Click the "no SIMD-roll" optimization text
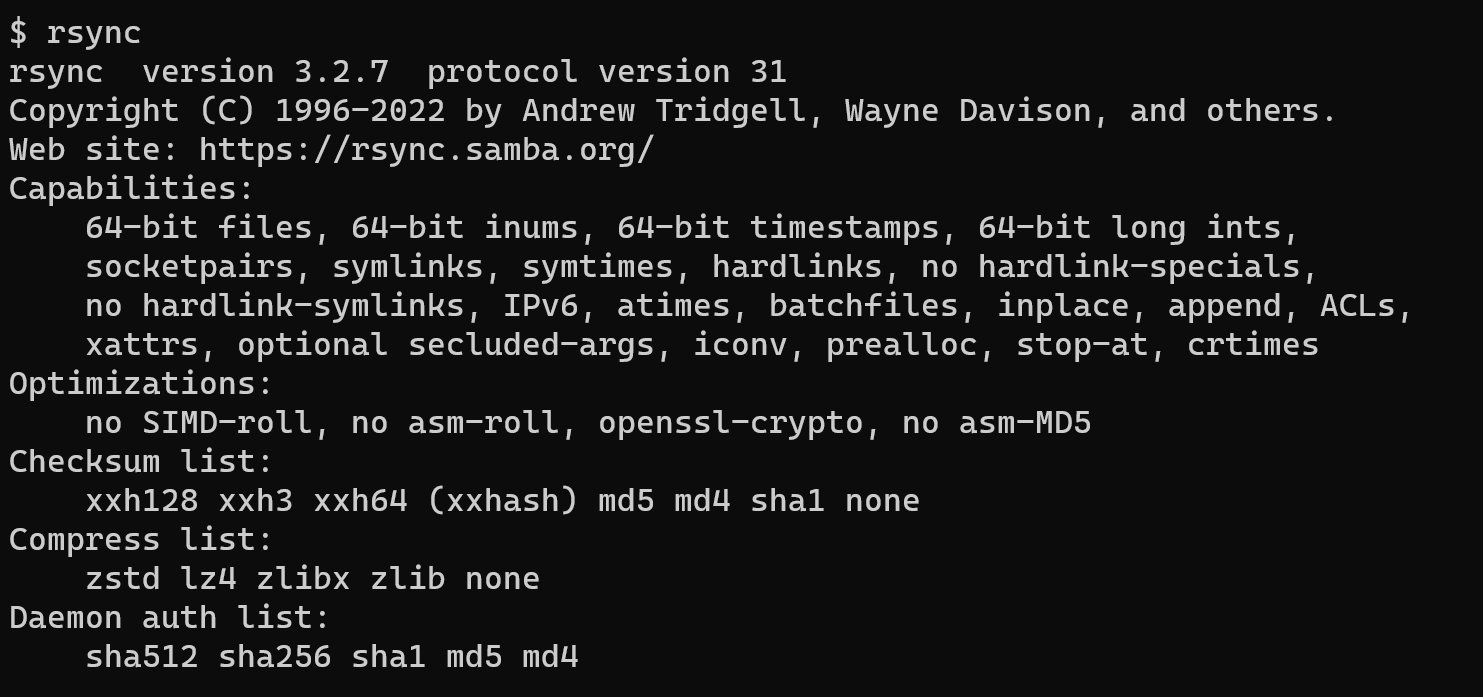Viewport: 1483px width, 697px height. (198, 423)
